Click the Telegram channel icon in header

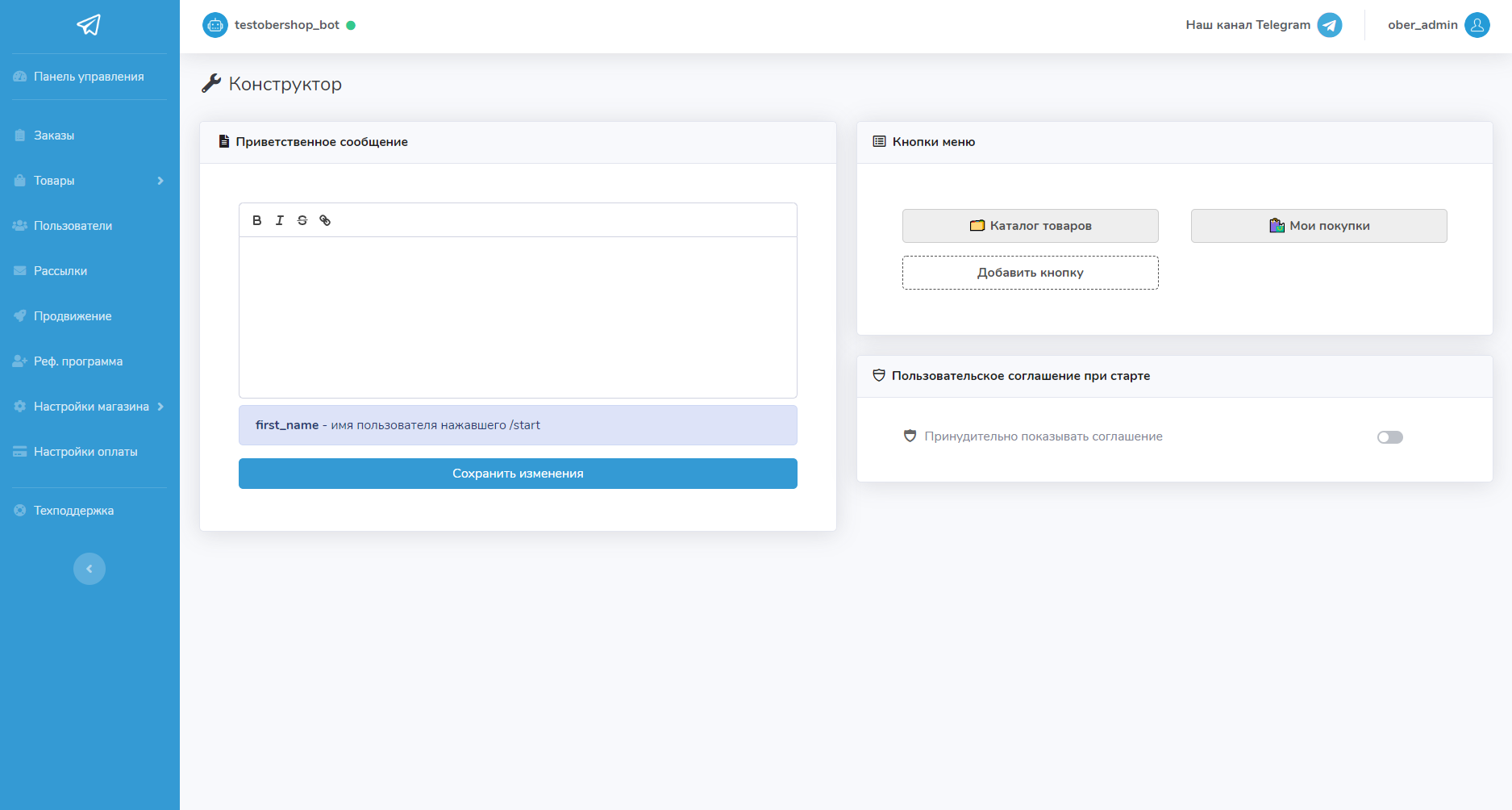pyautogui.click(x=1329, y=25)
